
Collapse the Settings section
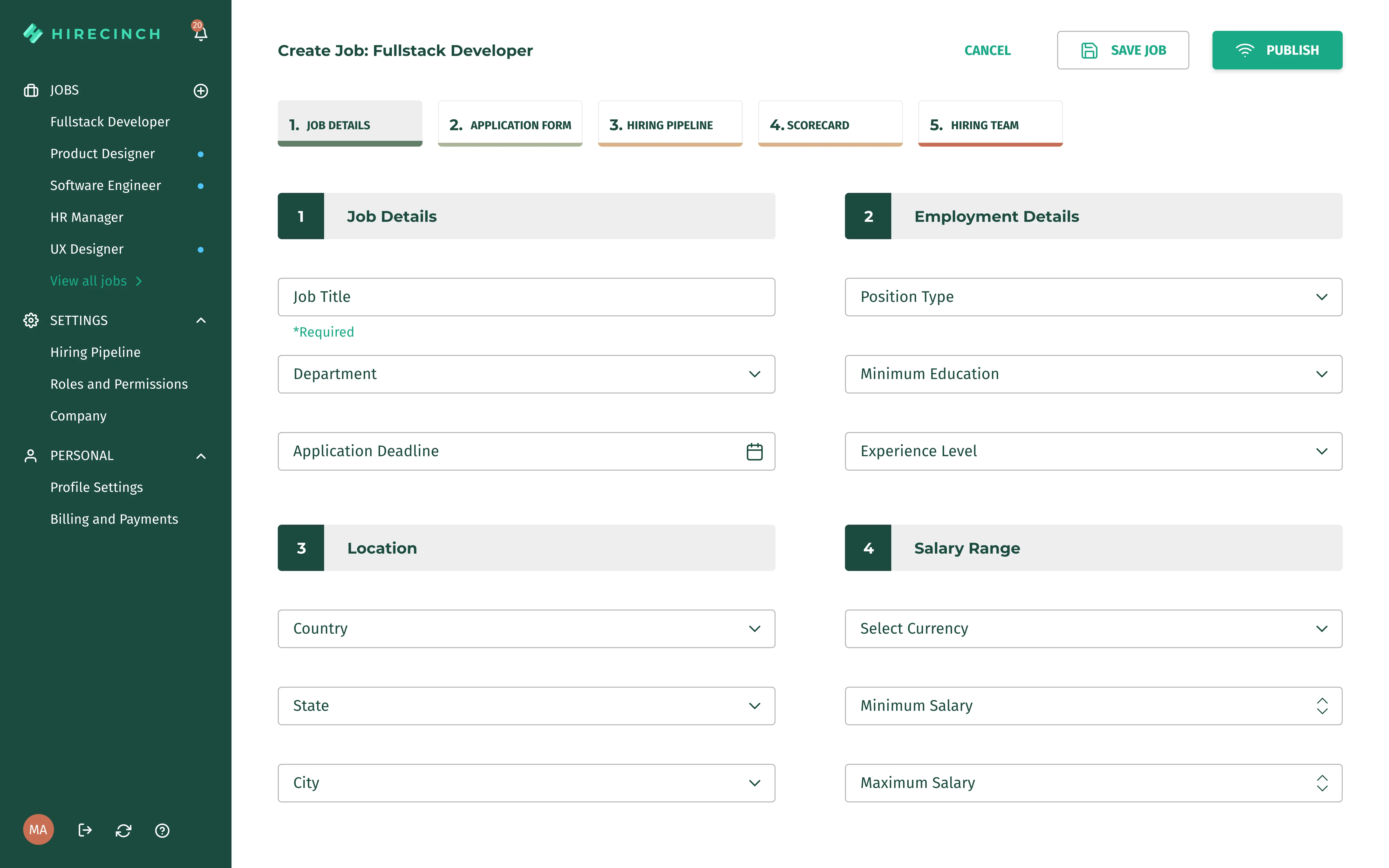point(201,320)
